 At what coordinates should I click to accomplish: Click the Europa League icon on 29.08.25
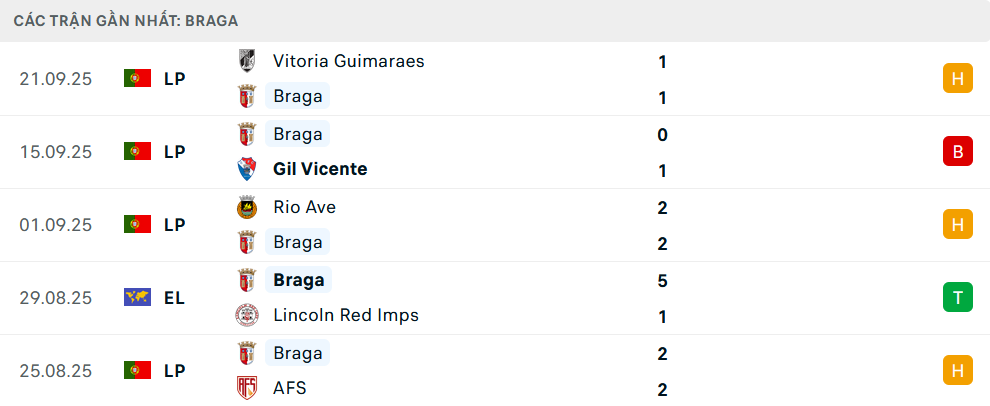click(x=137, y=297)
